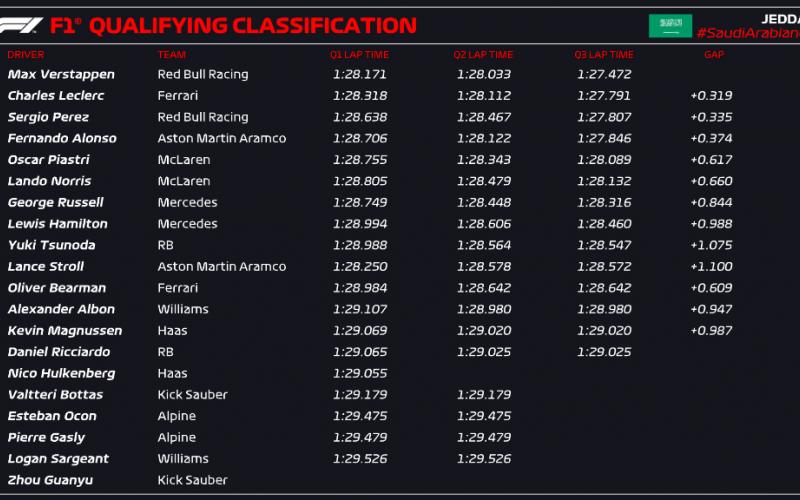Click Kick Sauber team for Valtteri Bottas
Image resolution: width=800 pixels, height=500 pixels.
[x=192, y=394]
